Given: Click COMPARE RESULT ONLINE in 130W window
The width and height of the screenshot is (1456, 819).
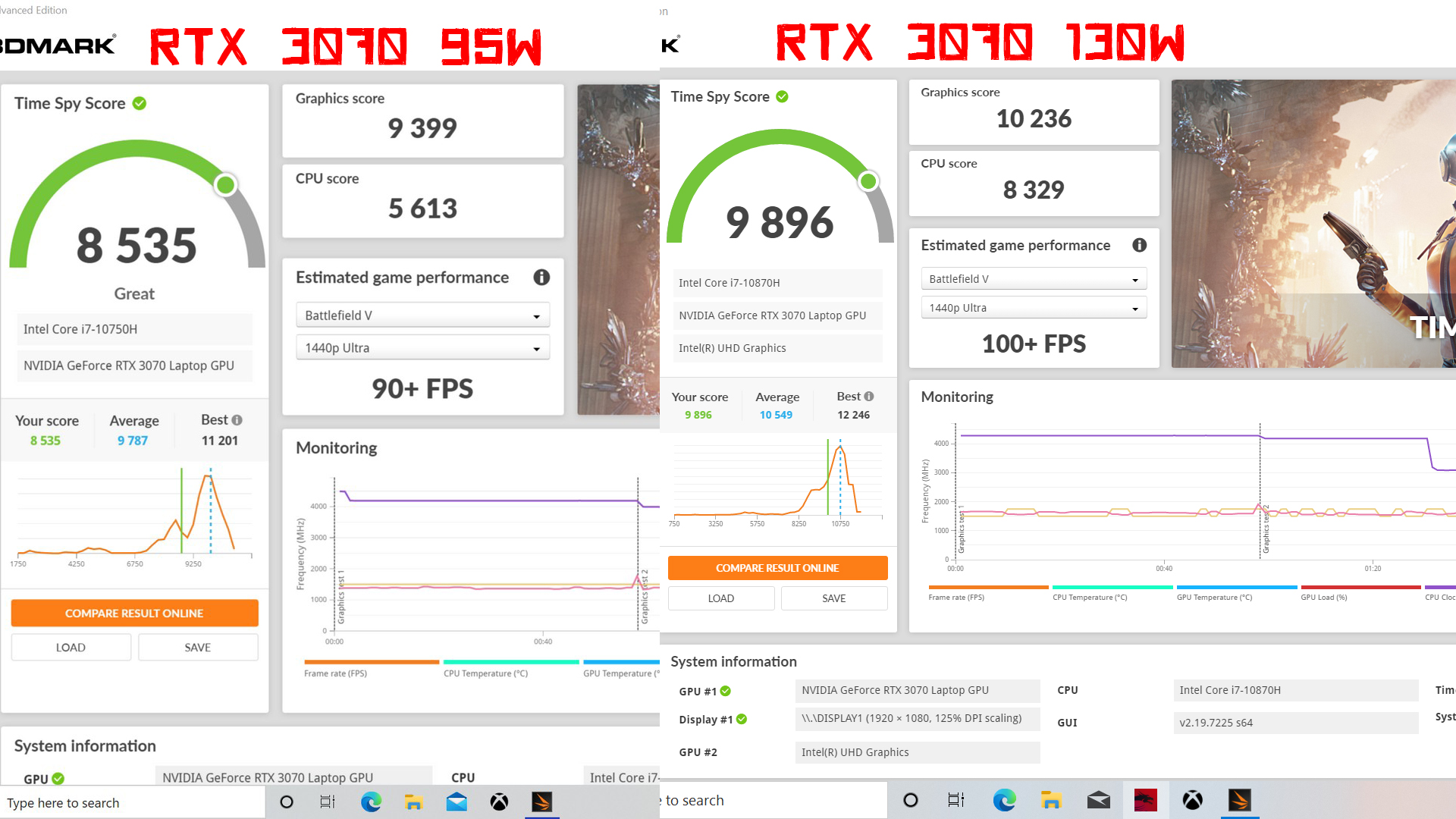Looking at the screenshot, I should tap(777, 568).
